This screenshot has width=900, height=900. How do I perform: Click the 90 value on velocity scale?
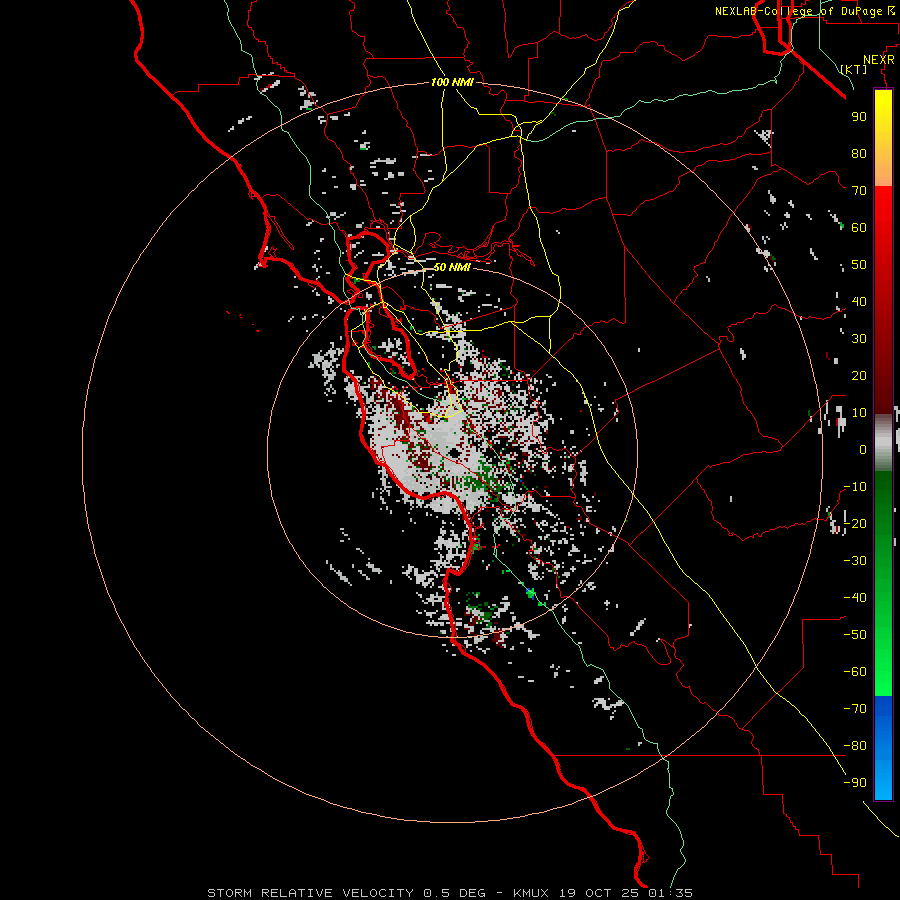tap(859, 117)
